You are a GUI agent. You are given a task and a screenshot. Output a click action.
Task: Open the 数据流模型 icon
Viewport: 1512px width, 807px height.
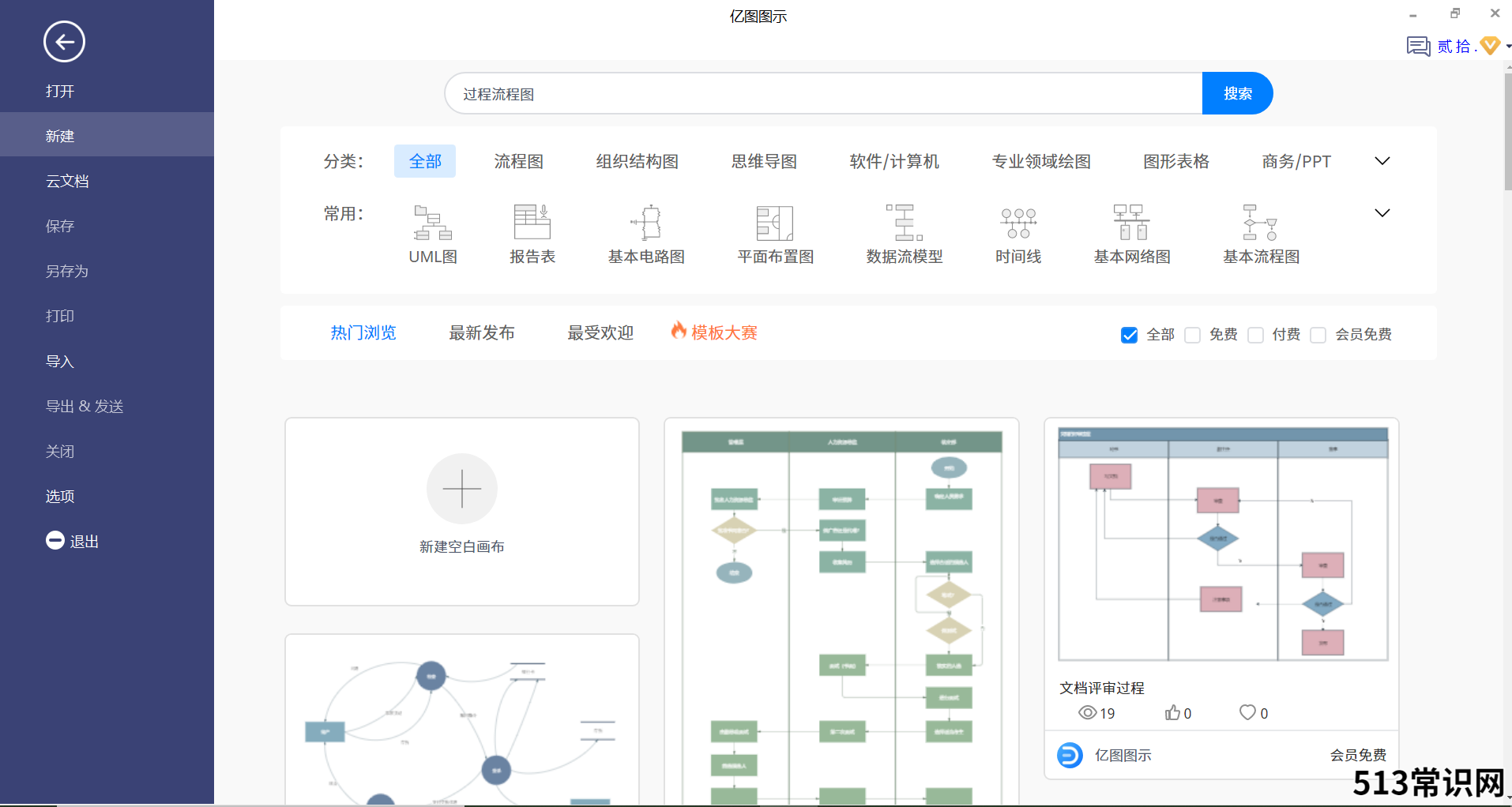tap(905, 223)
